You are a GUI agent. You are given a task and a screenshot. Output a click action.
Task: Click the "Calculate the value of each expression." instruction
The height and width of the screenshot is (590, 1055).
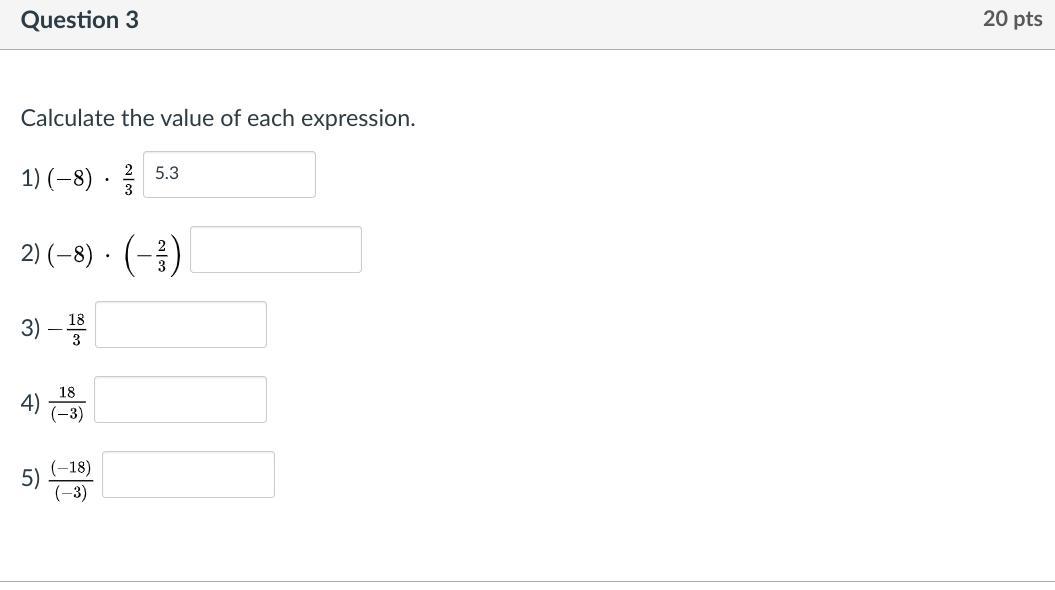click(x=217, y=118)
